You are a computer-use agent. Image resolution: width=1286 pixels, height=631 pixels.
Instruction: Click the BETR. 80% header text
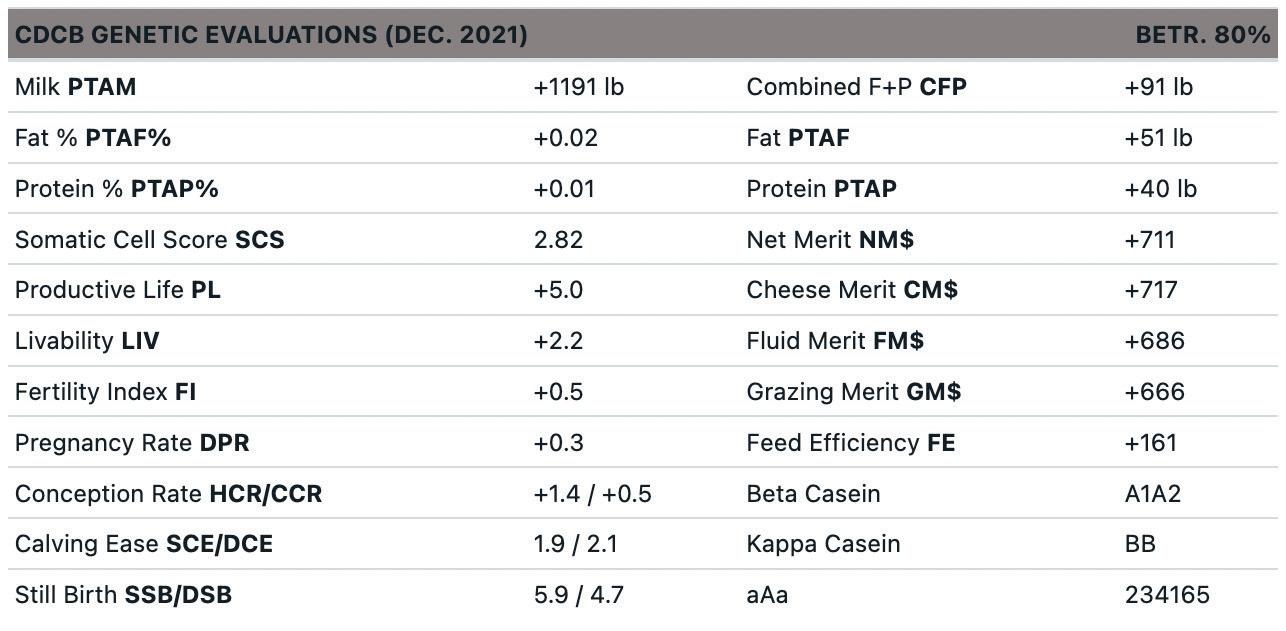[1202, 35]
